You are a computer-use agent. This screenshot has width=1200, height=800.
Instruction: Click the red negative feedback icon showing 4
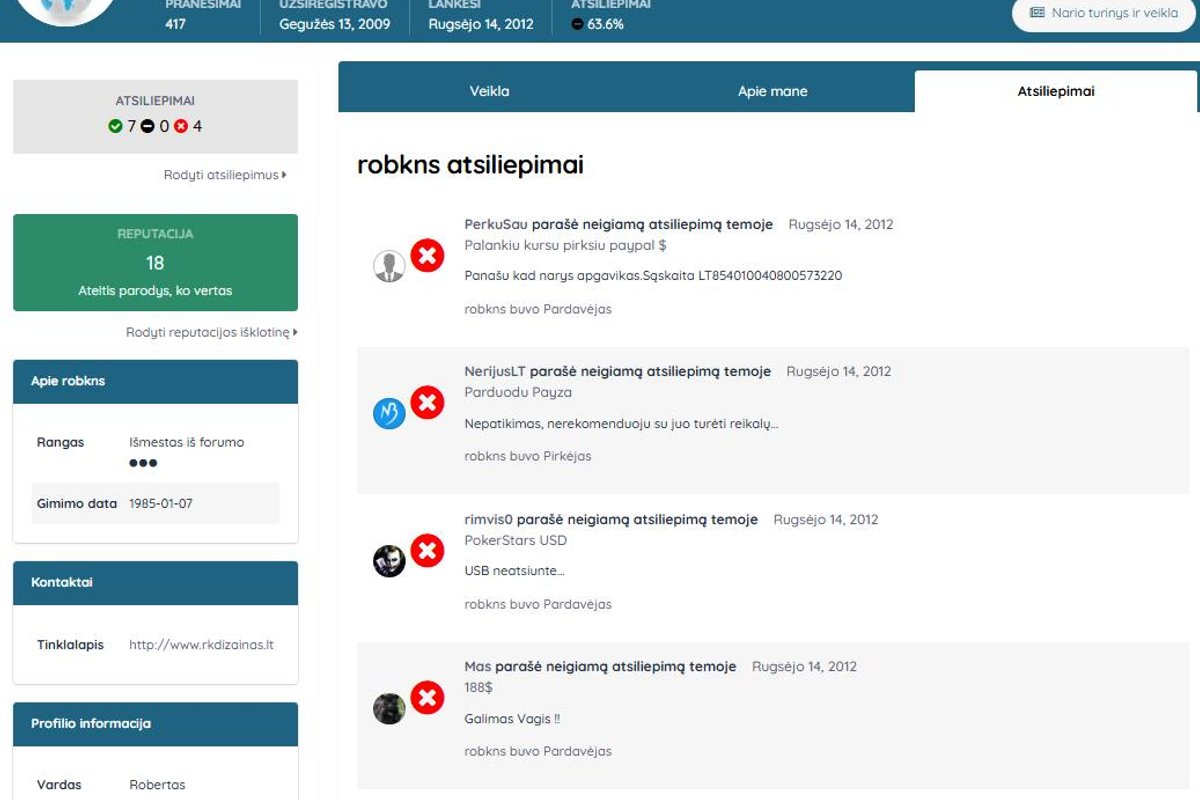[x=182, y=126]
